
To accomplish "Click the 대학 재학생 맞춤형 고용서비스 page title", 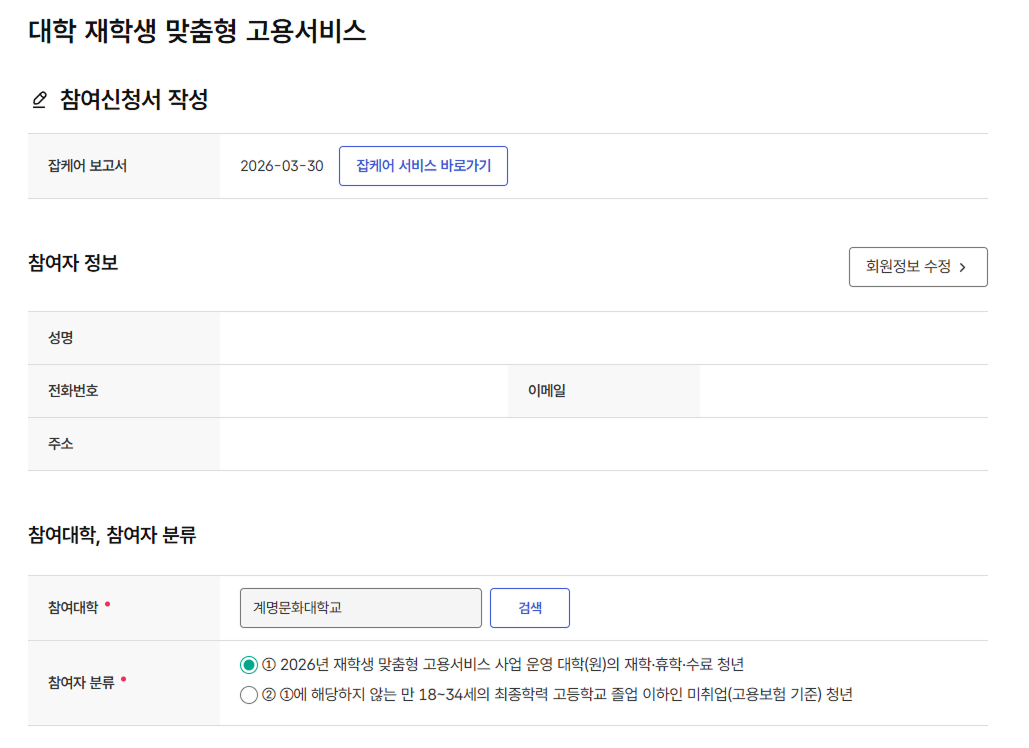I will (x=197, y=31).
